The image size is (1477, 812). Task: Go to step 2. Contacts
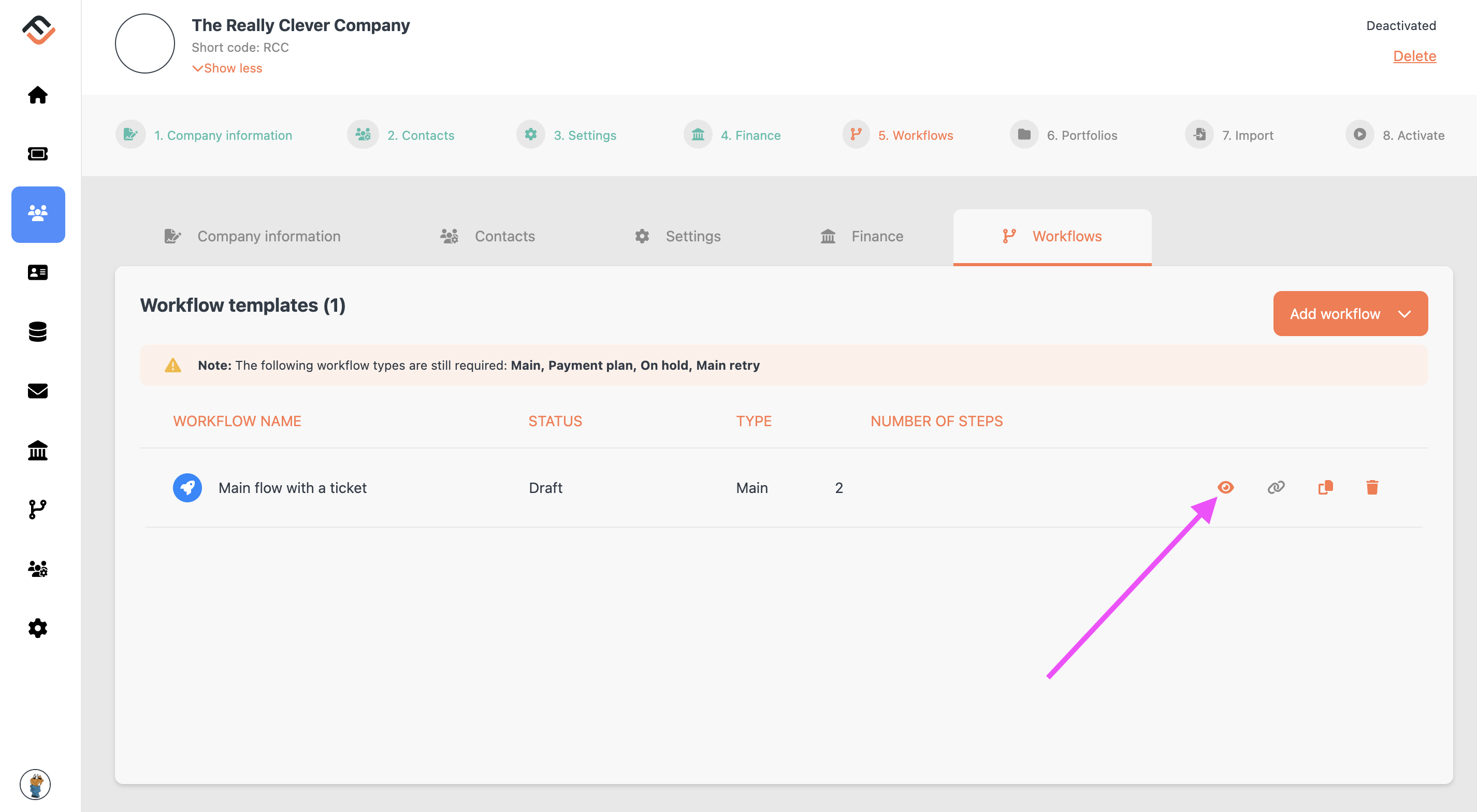[x=421, y=135]
